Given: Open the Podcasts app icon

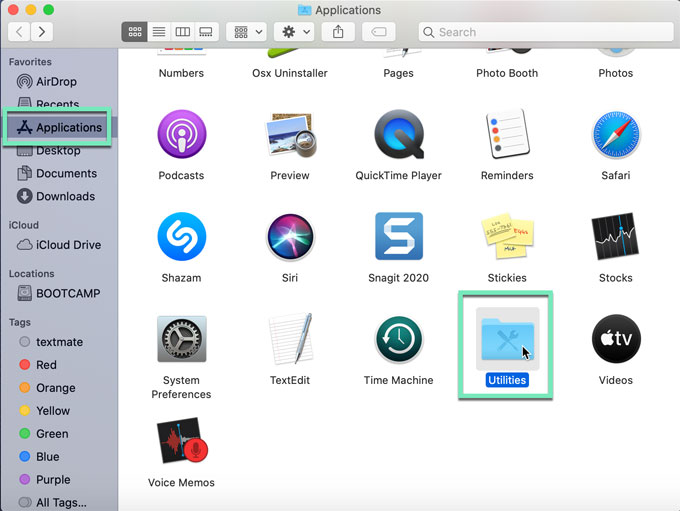Looking at the screenshot, I should (x=181, y=135).
